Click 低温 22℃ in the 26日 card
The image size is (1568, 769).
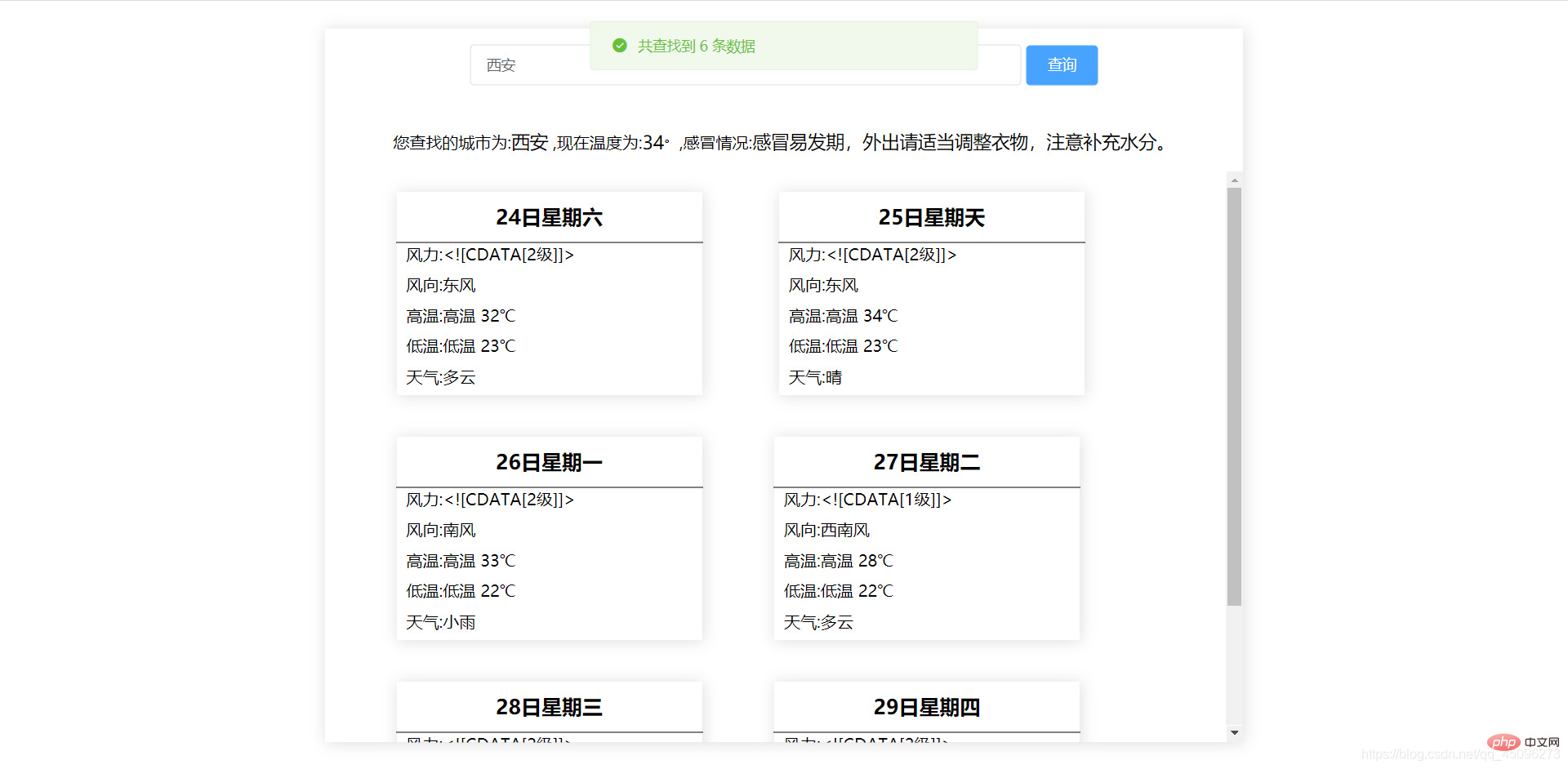(x=461, y=591)
